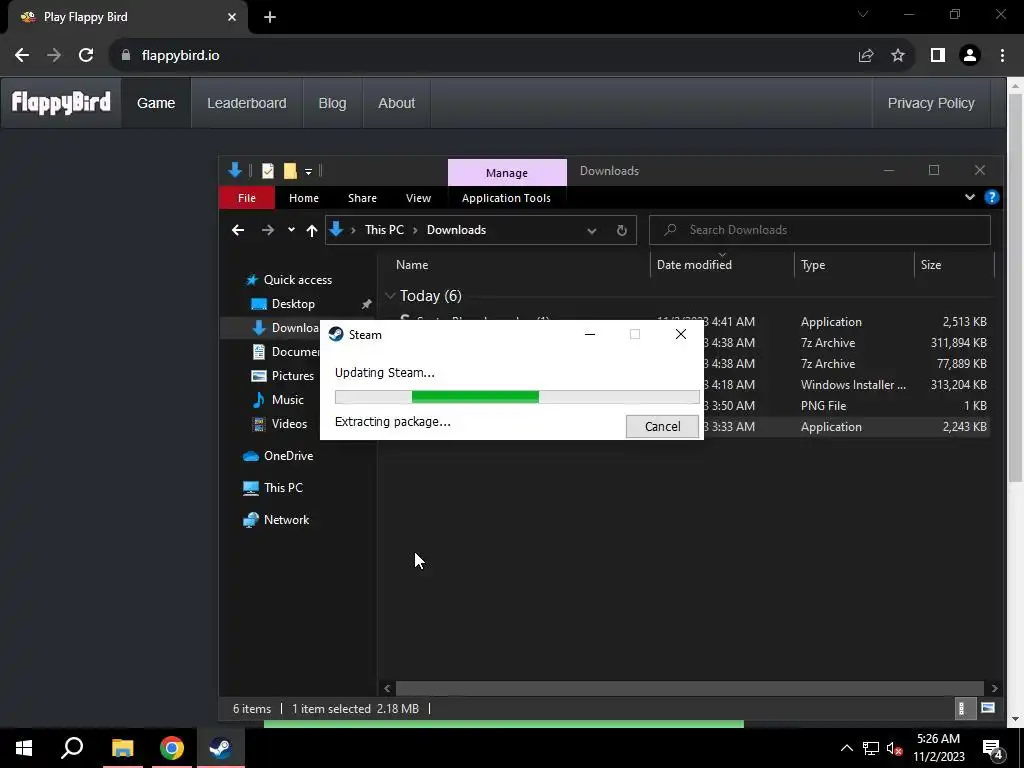This screenshot has height=768, width=1024.
Task: Open Chrome from taskbar
Action: 172,748
